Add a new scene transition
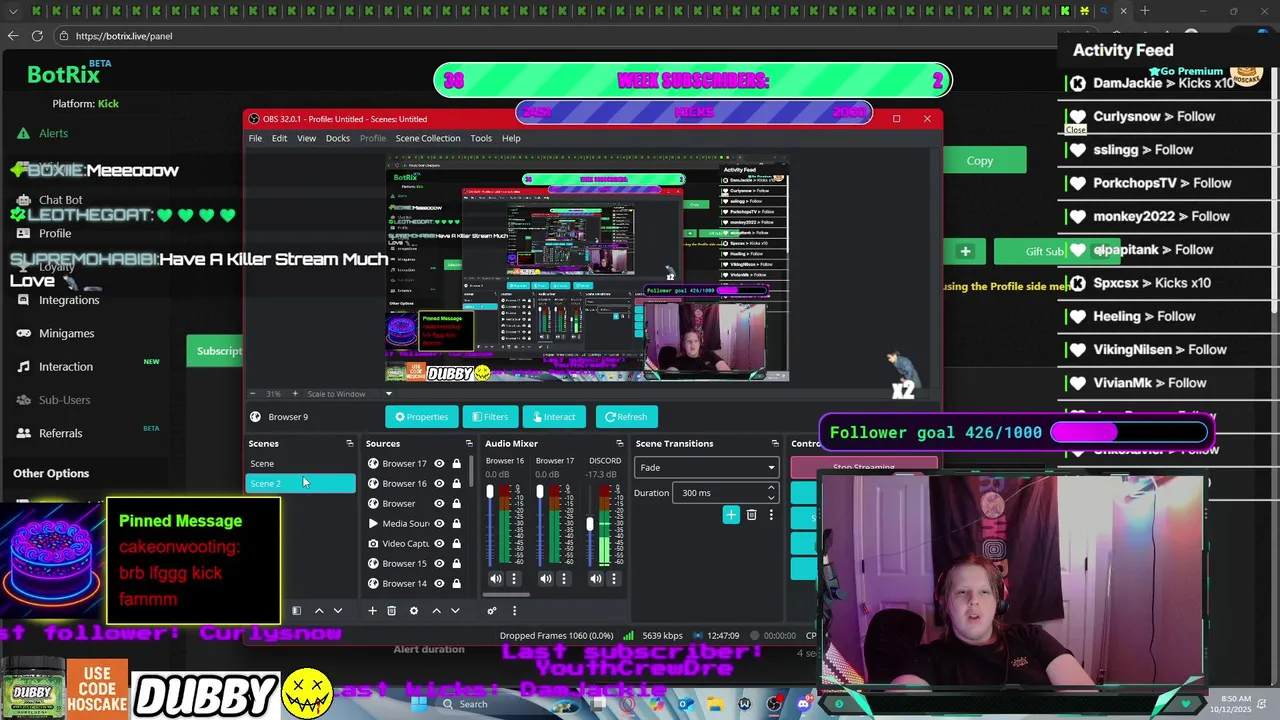1280x720 pixels. click(731, 515)
